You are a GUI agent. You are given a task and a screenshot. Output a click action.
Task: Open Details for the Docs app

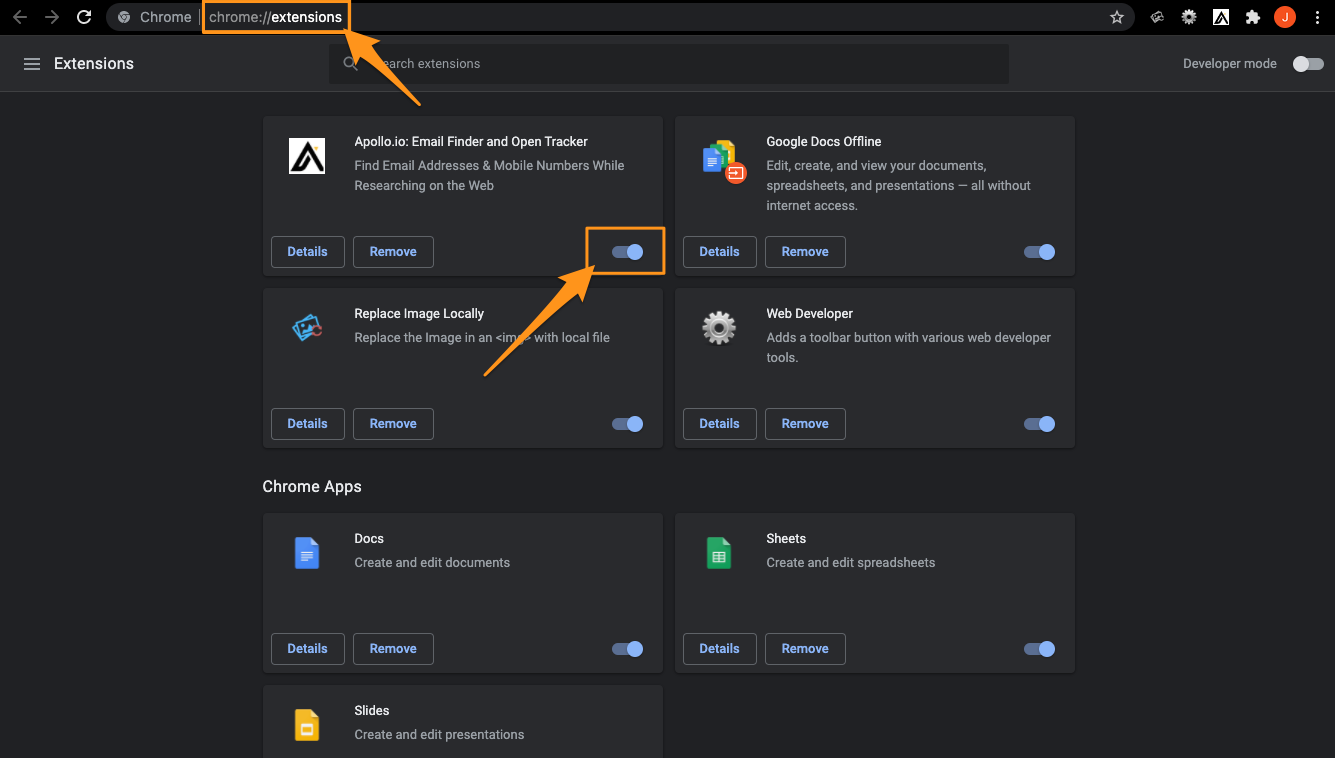307,649
